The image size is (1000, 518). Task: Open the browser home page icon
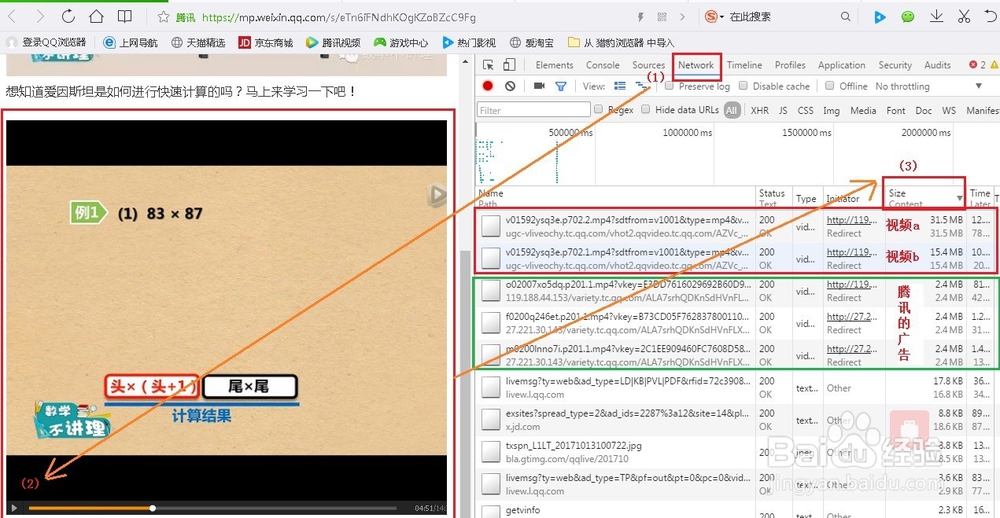[96, 17]
